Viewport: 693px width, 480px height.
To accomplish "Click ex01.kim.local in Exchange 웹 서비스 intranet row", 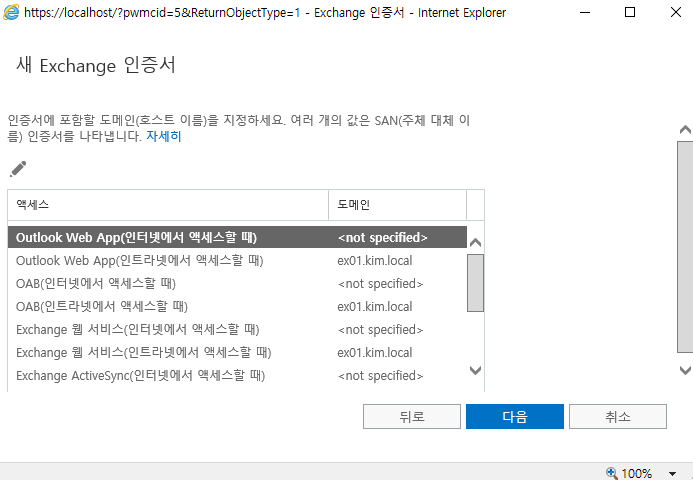I will pyautogui.click(x=374, y=352).
